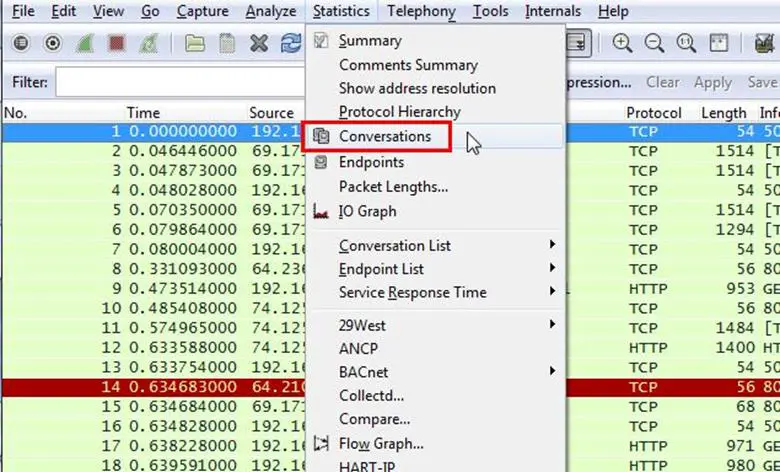The image size is (780, 472).
Task: Click the resize all columns icon
Action: (718, 43)
